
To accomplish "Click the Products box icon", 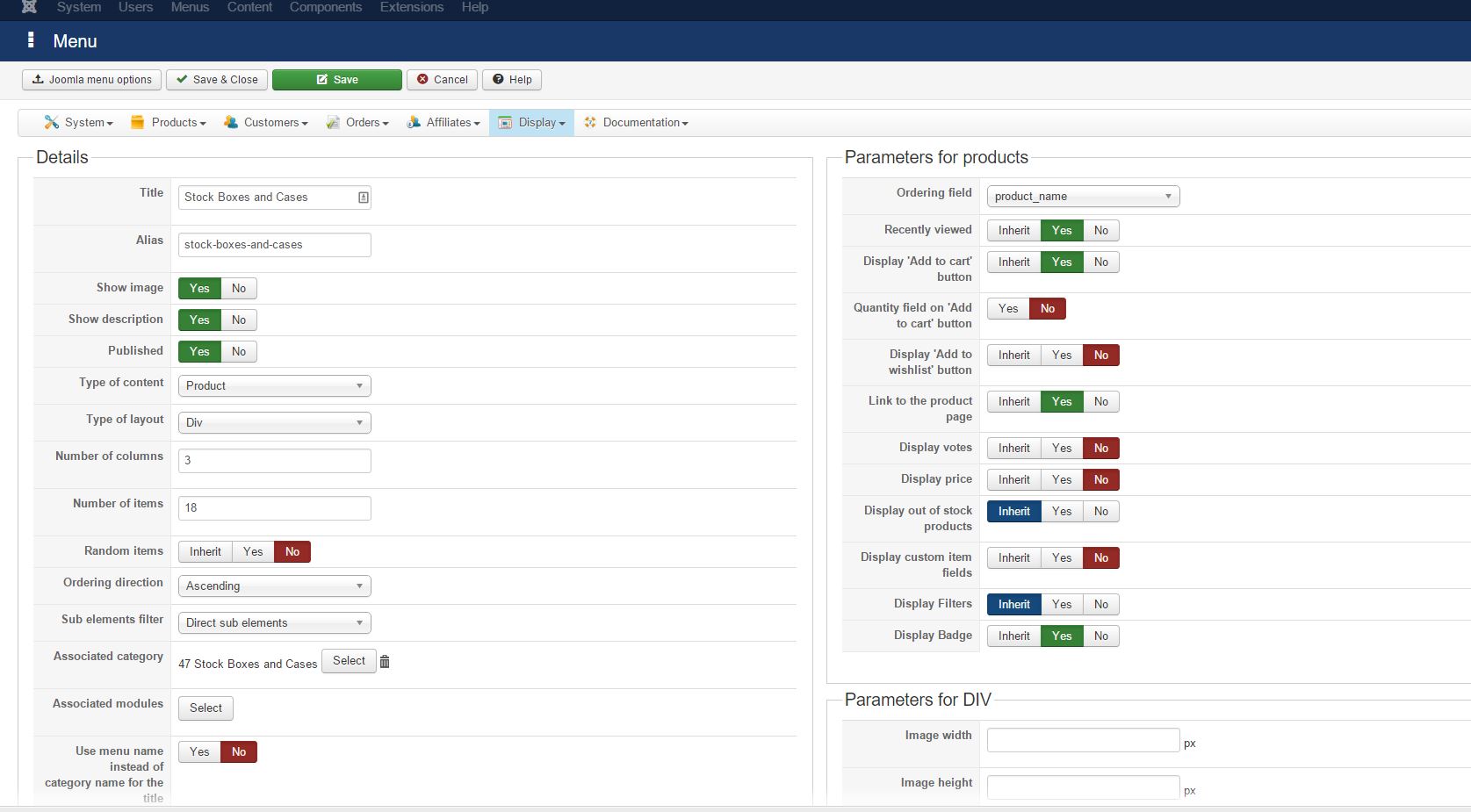I will 137,122.
